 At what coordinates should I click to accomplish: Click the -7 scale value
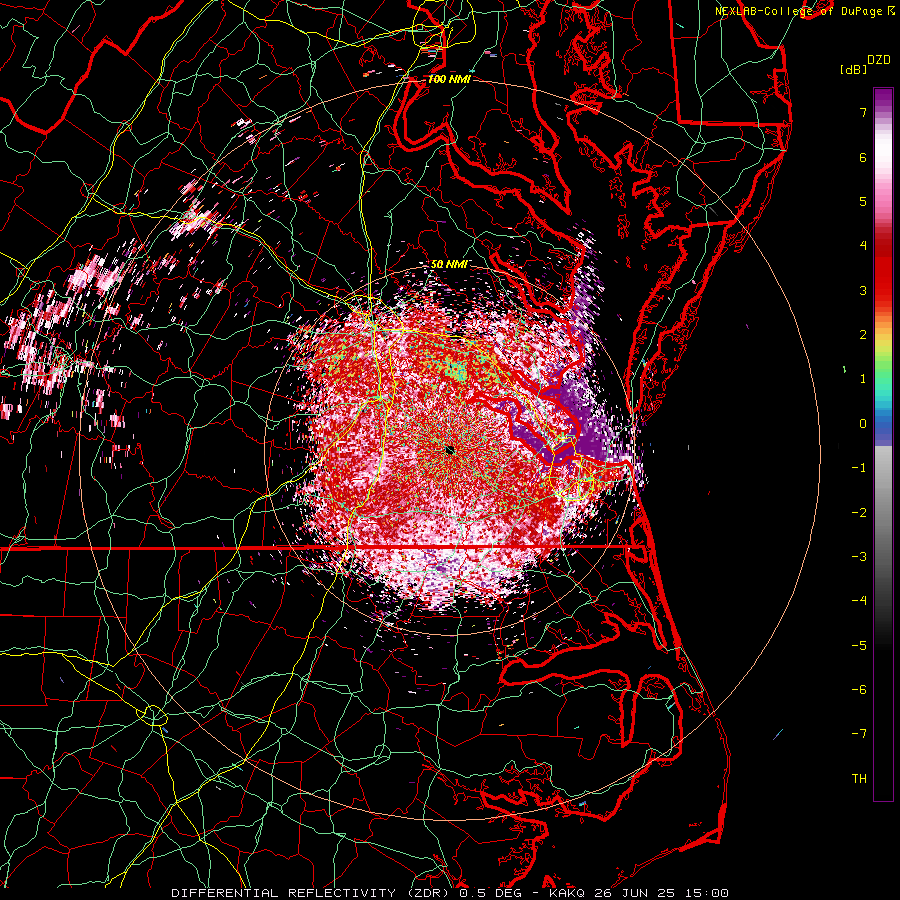[x=859, y=734]
